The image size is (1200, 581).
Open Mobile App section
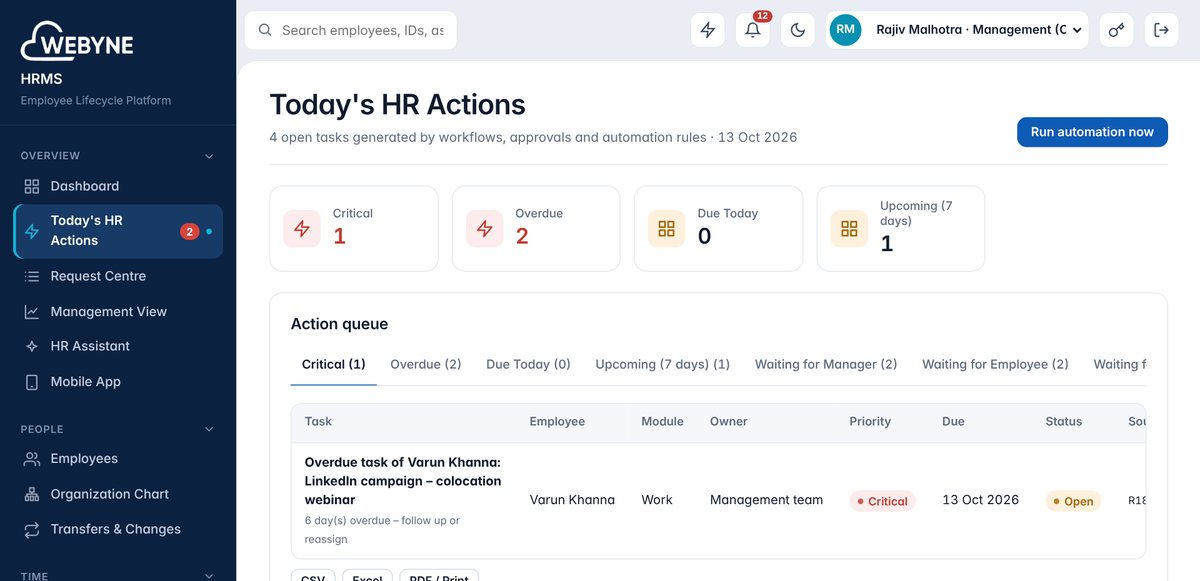[118, 381]
